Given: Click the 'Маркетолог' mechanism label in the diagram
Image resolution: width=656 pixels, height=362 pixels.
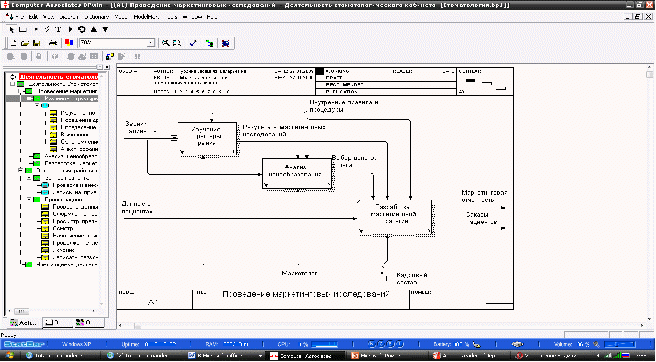Looking at the screenshot, I should (x=299, y=273).
